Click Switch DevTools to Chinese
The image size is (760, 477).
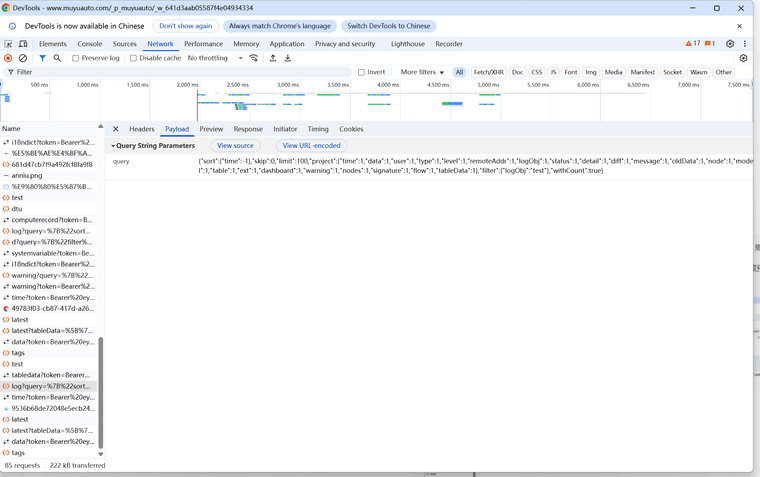(x=389, y=26)
